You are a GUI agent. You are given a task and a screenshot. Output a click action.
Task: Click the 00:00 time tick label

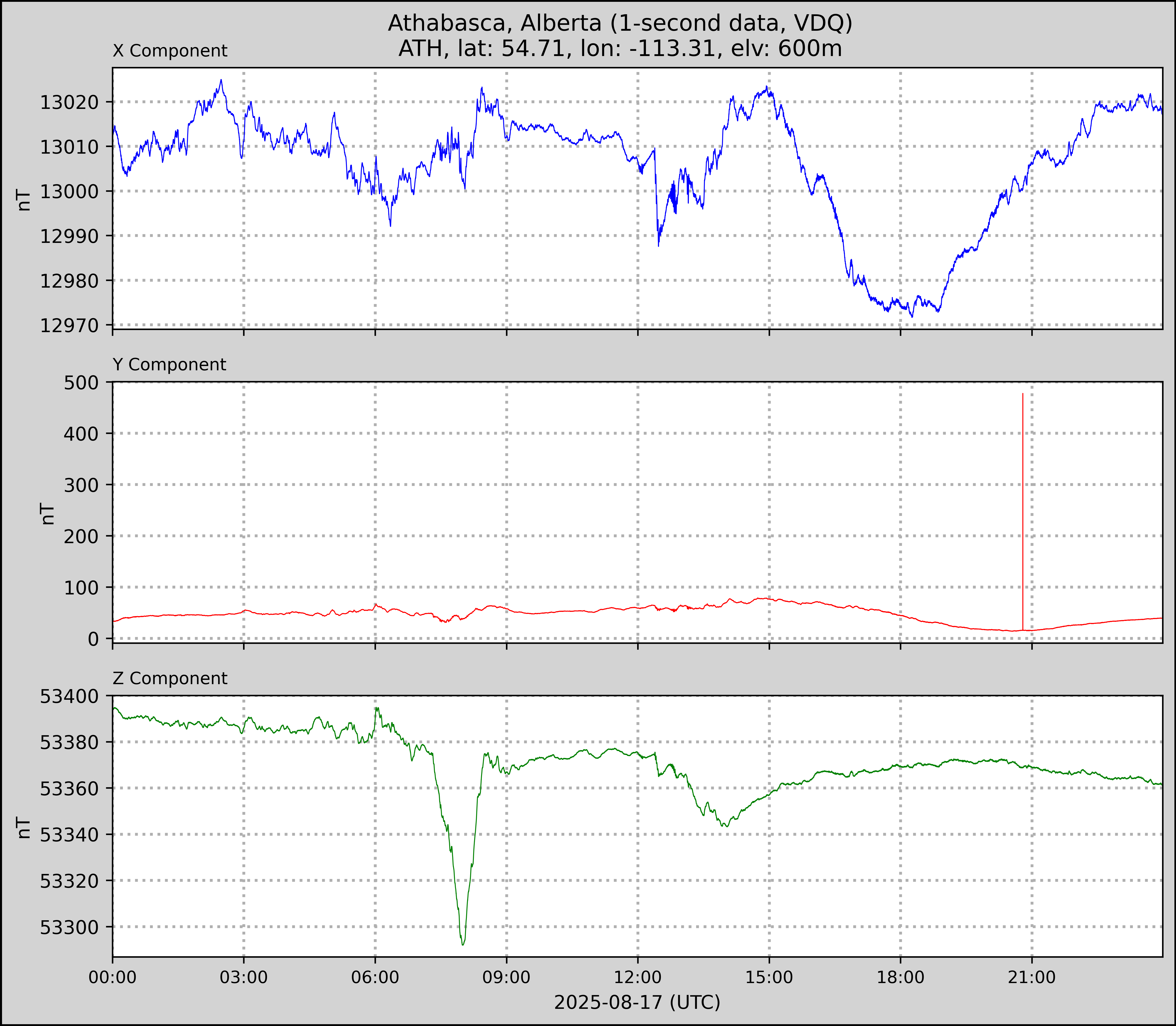point(113,977)
